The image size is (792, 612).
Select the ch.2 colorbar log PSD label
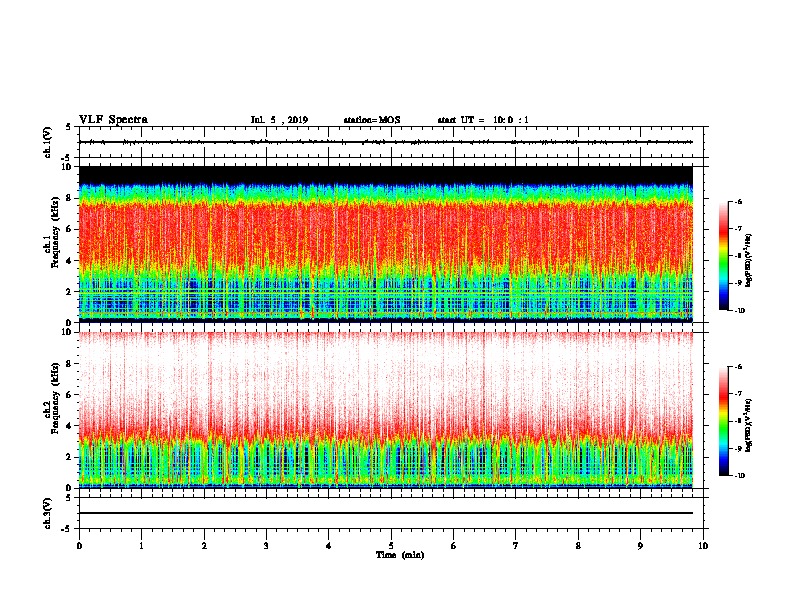pos(749,426)
